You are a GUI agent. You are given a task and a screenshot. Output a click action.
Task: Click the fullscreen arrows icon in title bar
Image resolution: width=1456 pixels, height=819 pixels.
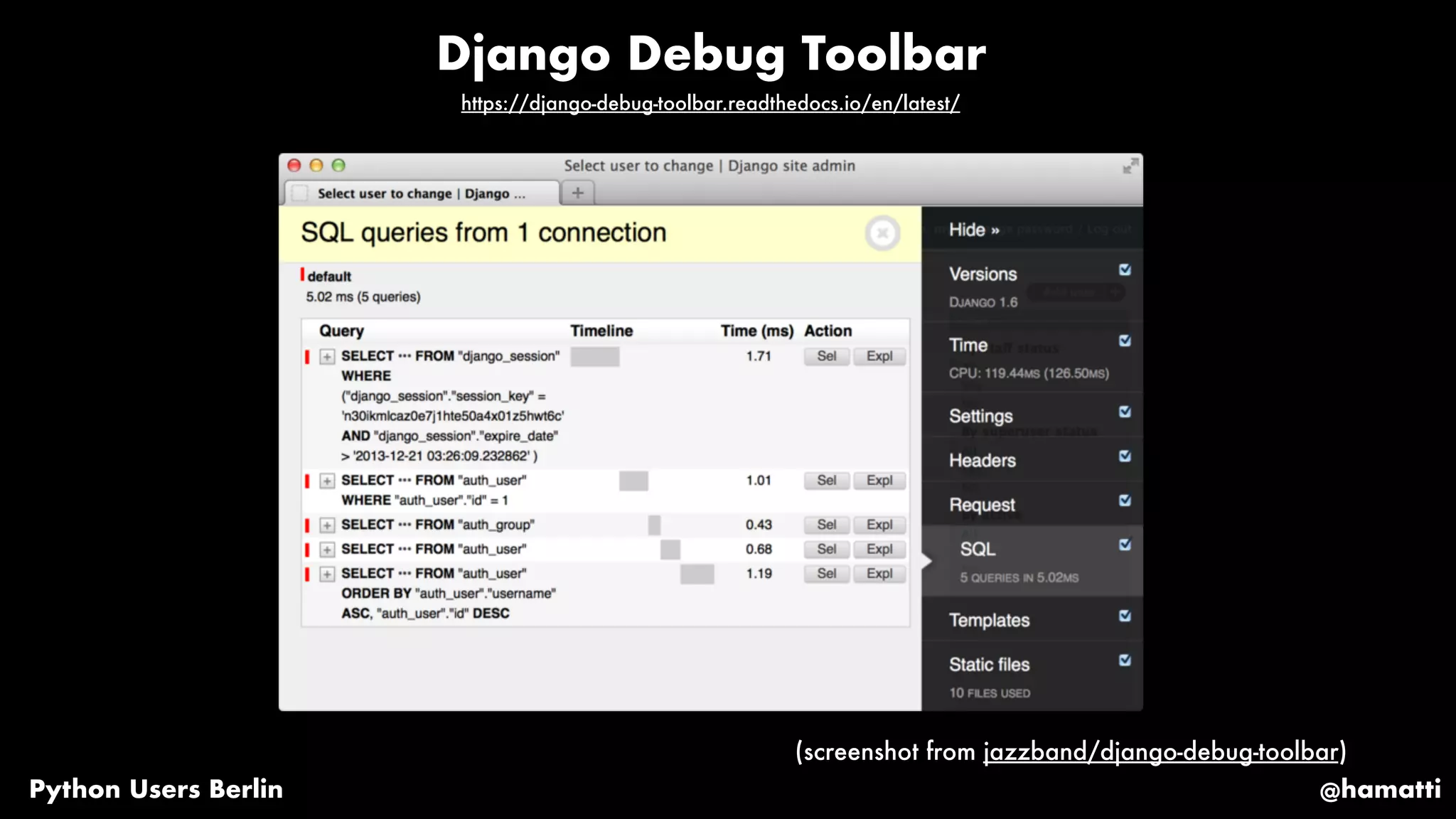click(x=1130, y=166)
